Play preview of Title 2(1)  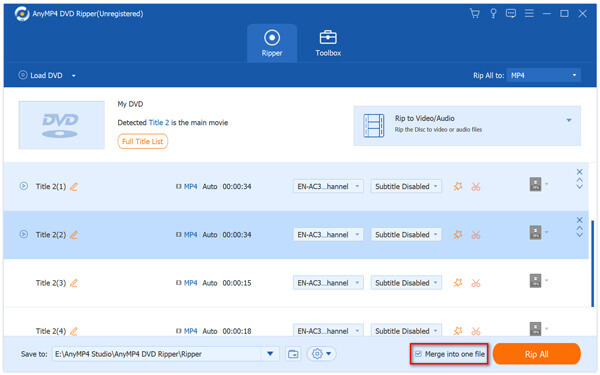click(x=24, y=186)
